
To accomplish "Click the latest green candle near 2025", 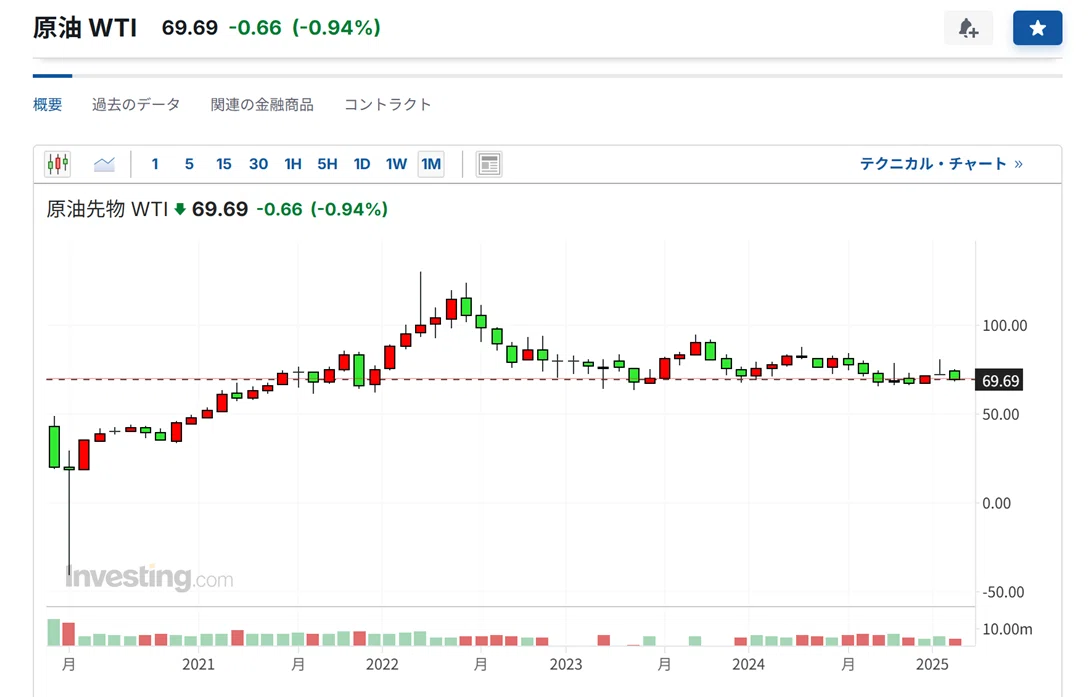I will (955, 375).
